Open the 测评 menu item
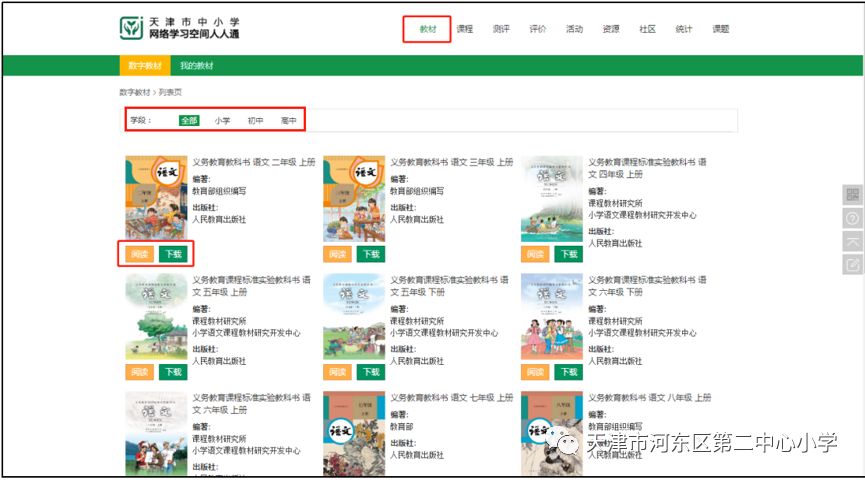Image resolution: width=865 pixels, height=480 pixels. pos(501,29)
